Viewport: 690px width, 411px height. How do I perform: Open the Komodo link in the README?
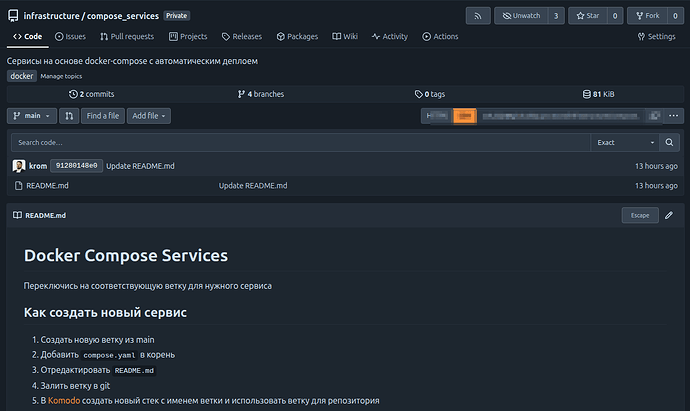point(64,401)
